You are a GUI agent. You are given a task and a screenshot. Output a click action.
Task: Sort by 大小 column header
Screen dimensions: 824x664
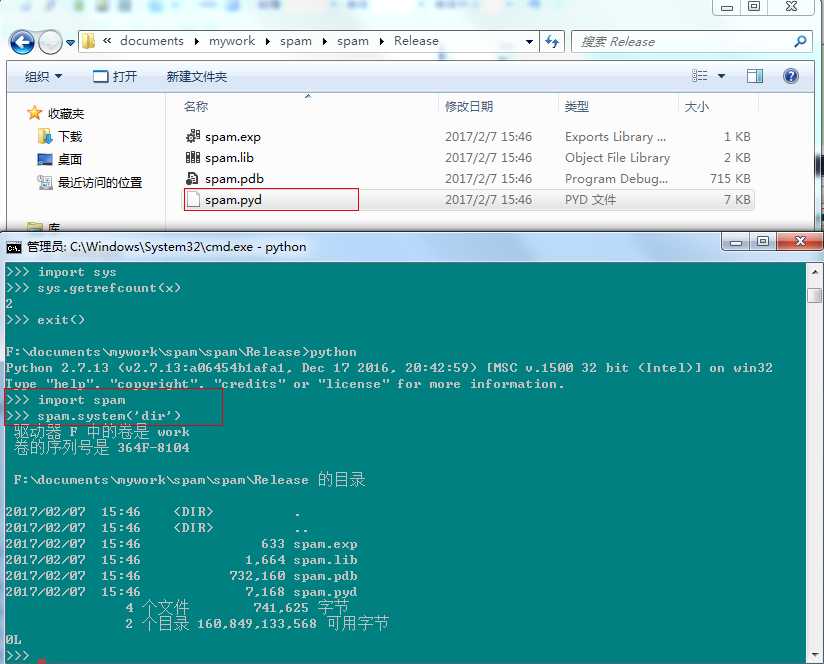click(696, 107)
